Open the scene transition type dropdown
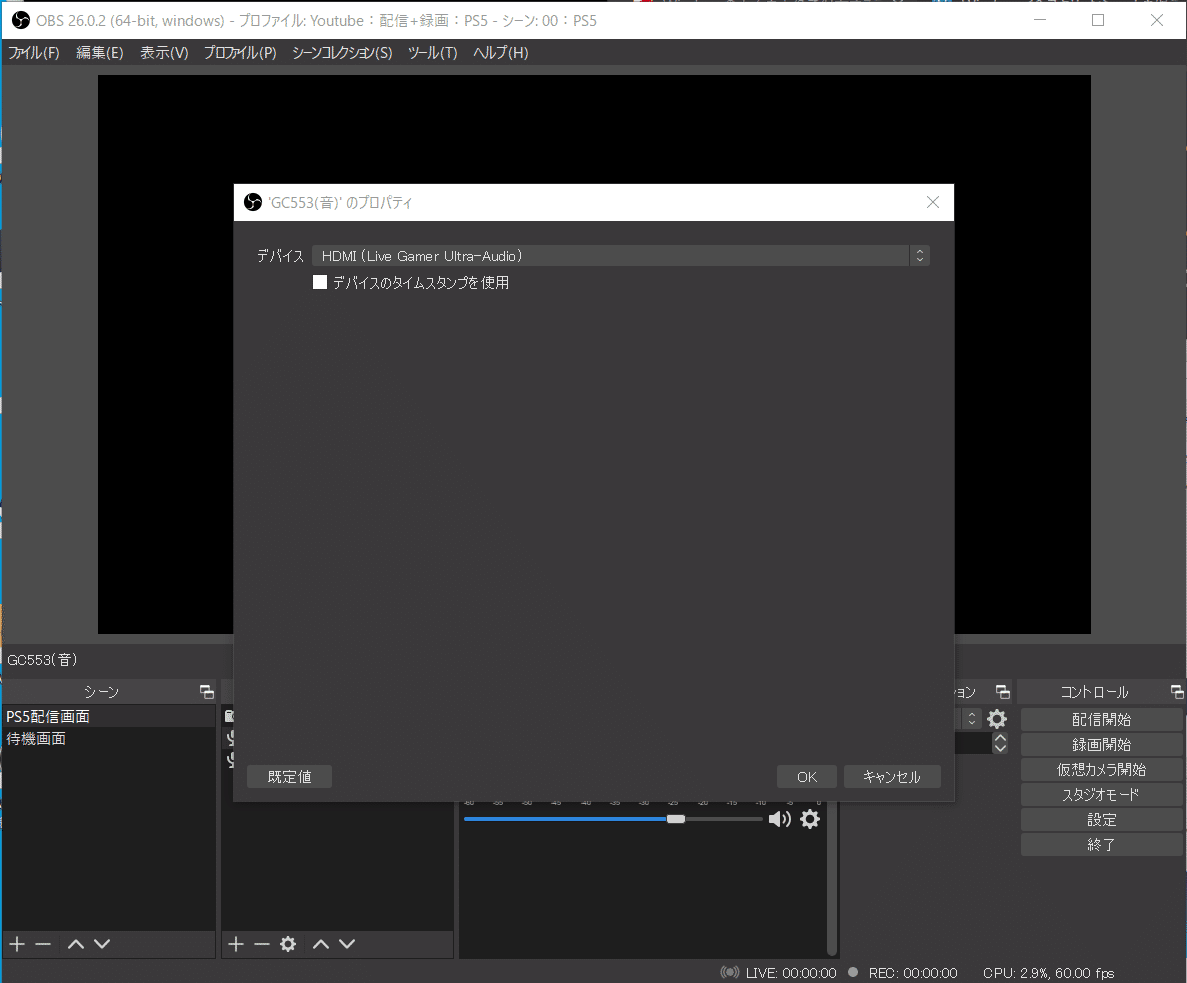The height and width of the screenshot is (983, 1187). [971, 719]
